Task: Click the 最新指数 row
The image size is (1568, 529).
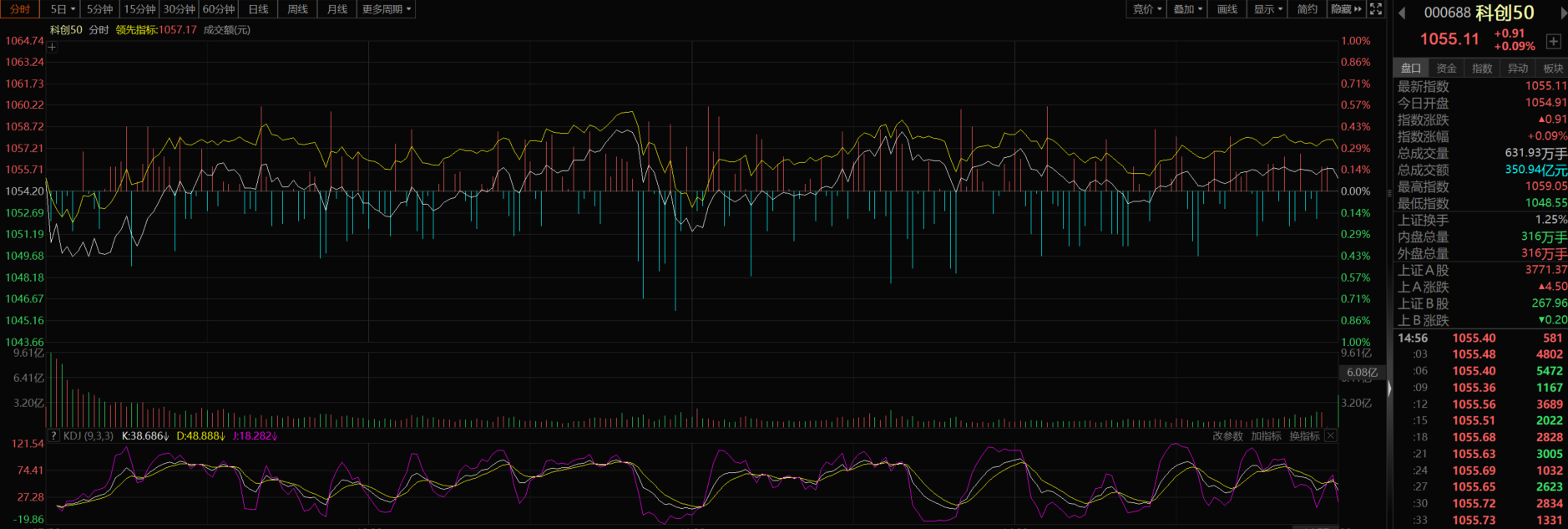Action: click(x=1481, y=86)
